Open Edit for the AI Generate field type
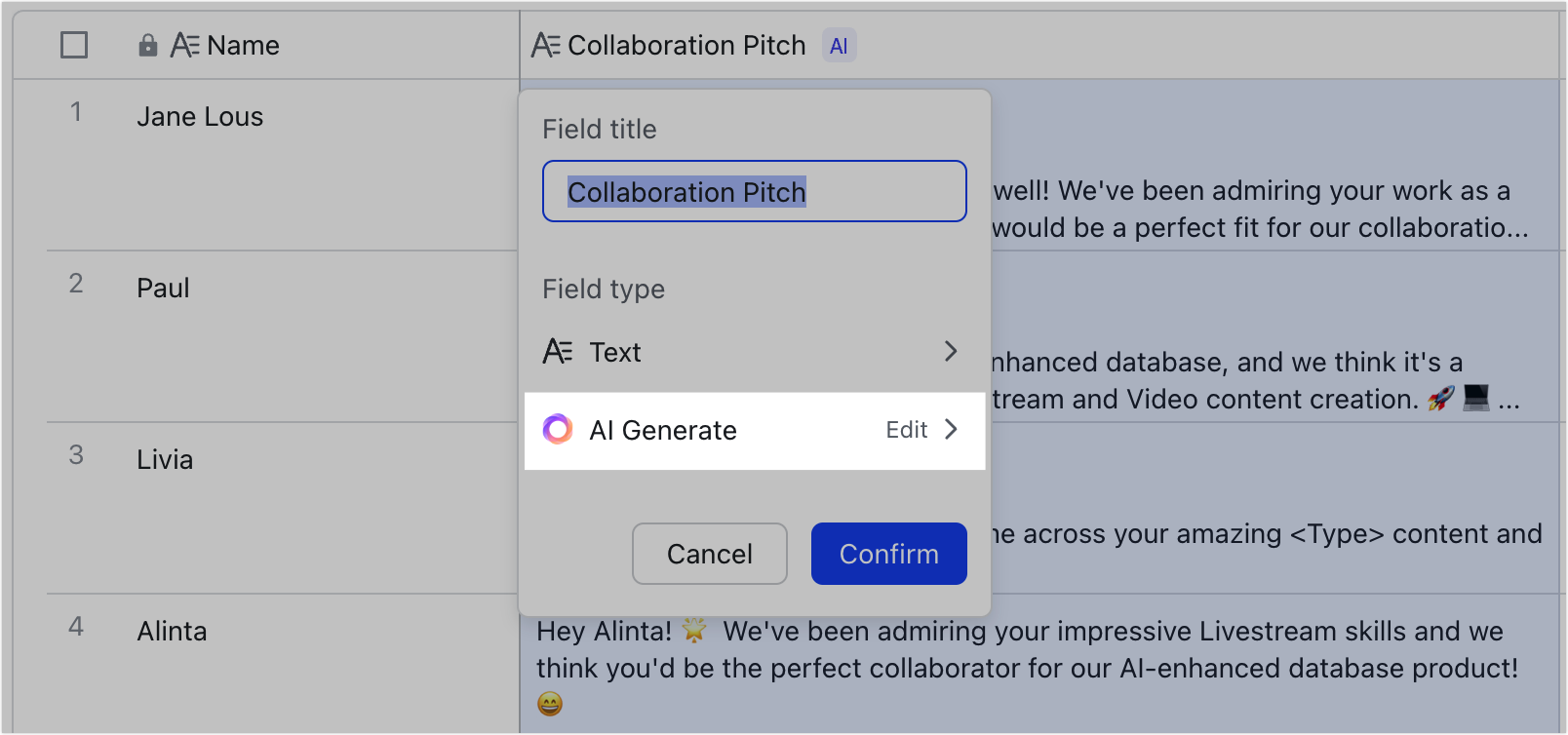 907,430
